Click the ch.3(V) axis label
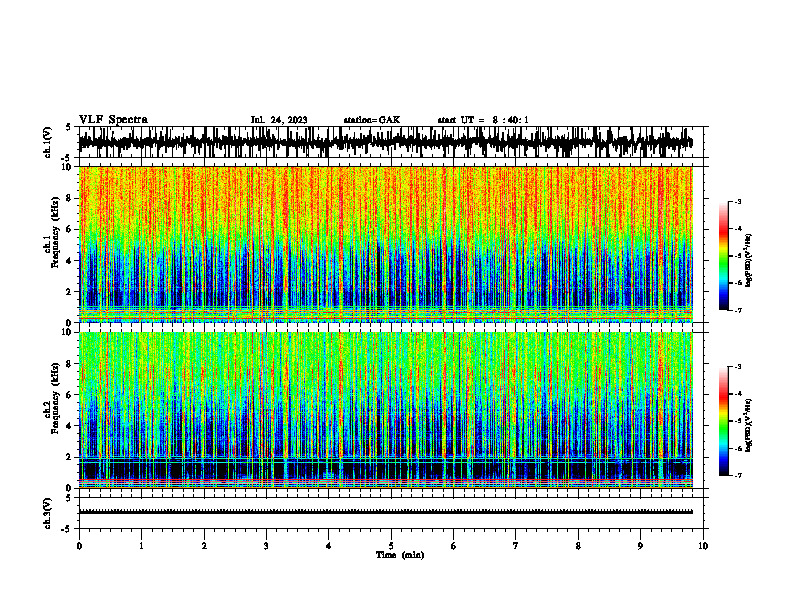Viewport: 792px width, 612px height. [48, 513]
